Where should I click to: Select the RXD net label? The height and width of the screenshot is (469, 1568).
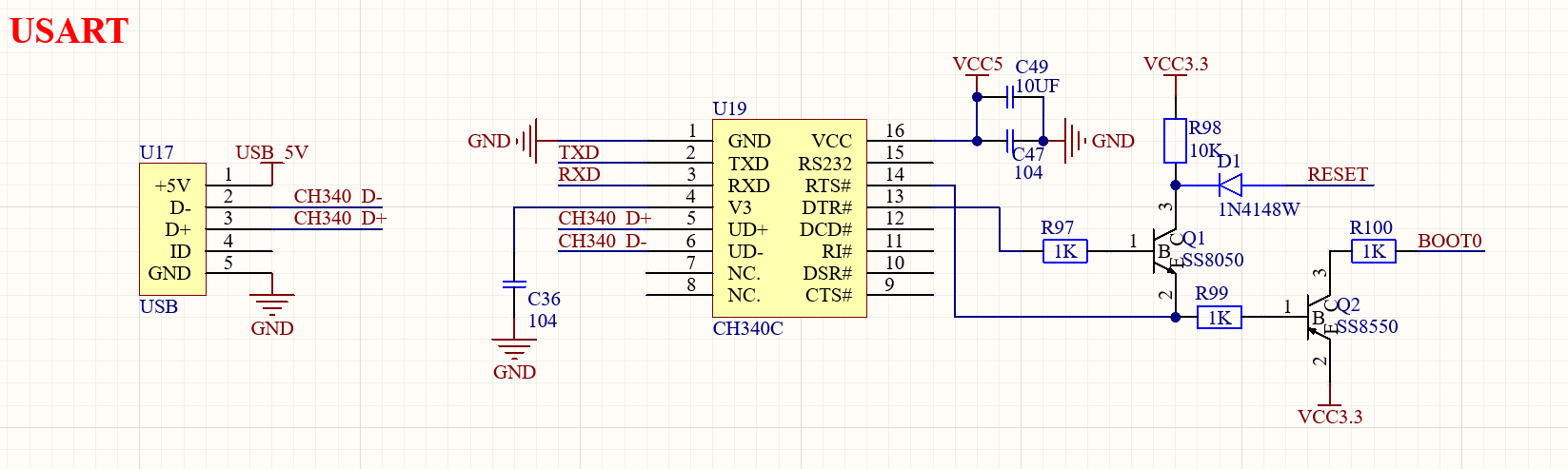[x=579, y=174]
